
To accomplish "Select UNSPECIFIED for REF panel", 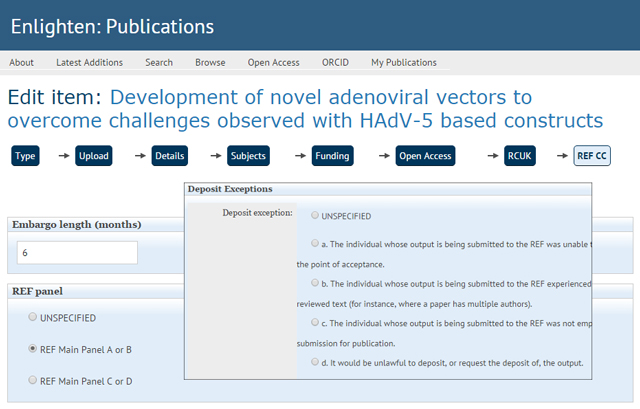I will pyautogui.click(x=33, y=318).
